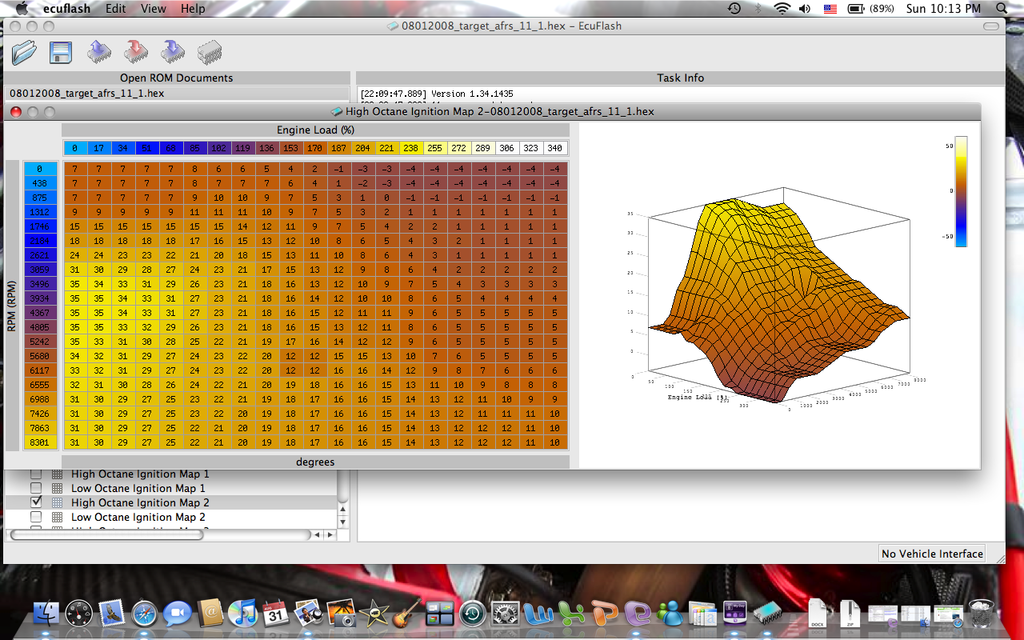
Task: Open the Edit menu
Action: (x=116, y=8)
